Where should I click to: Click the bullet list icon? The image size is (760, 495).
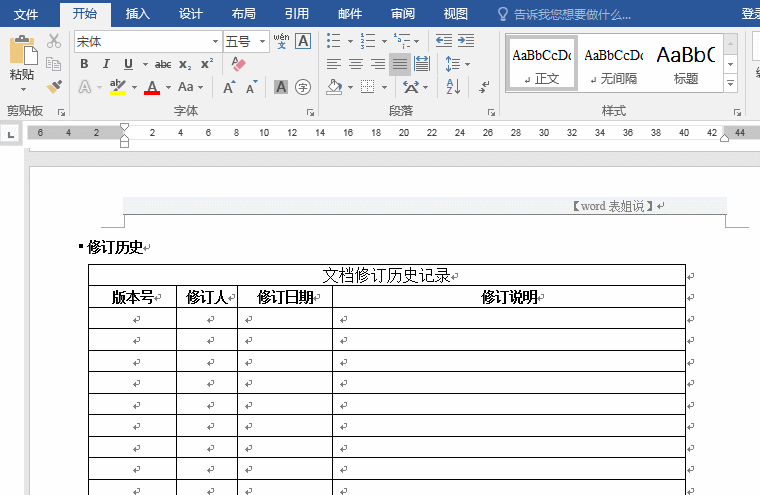(334, 41)
